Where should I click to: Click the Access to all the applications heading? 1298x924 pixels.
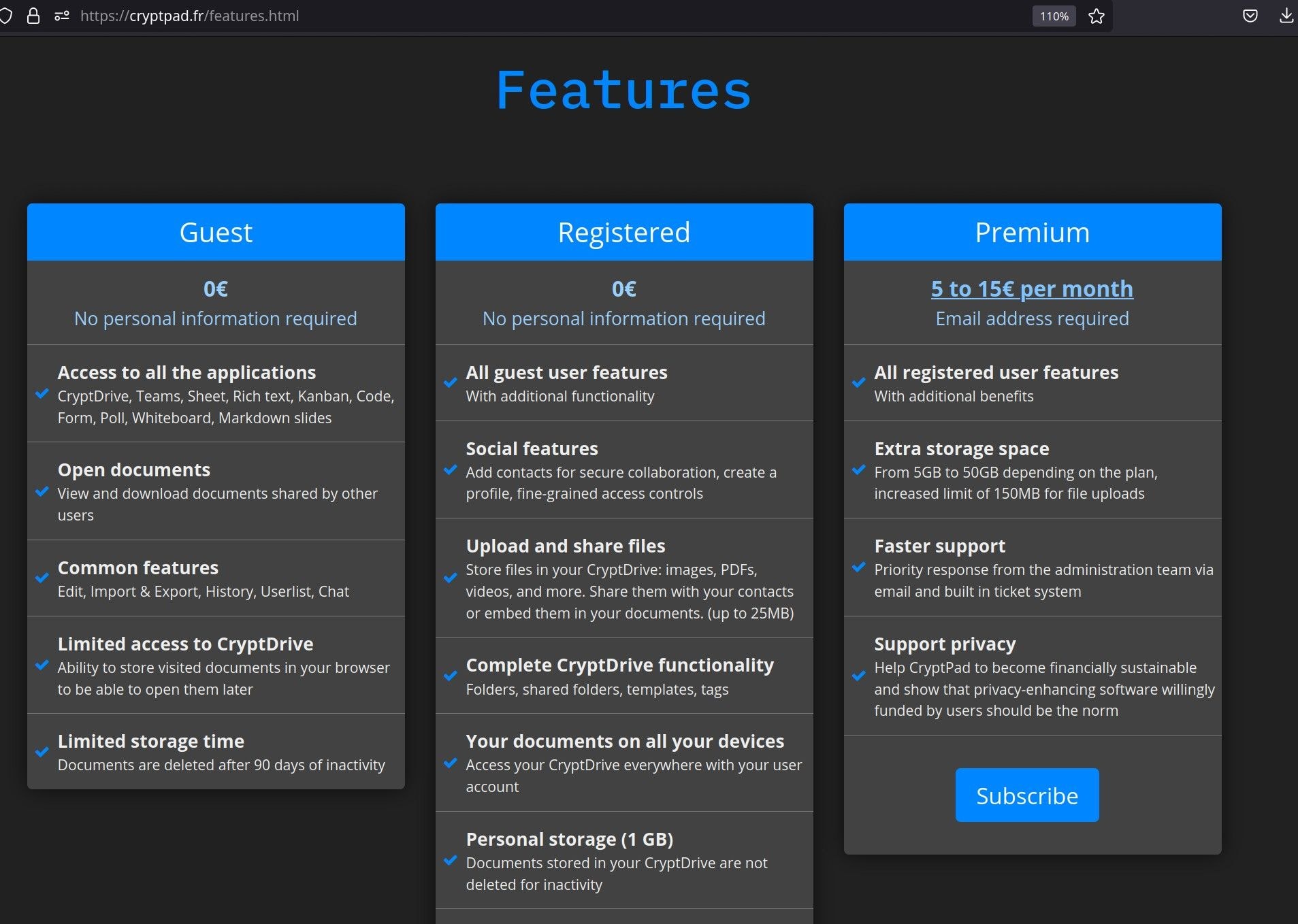click(x=186, y=372)
